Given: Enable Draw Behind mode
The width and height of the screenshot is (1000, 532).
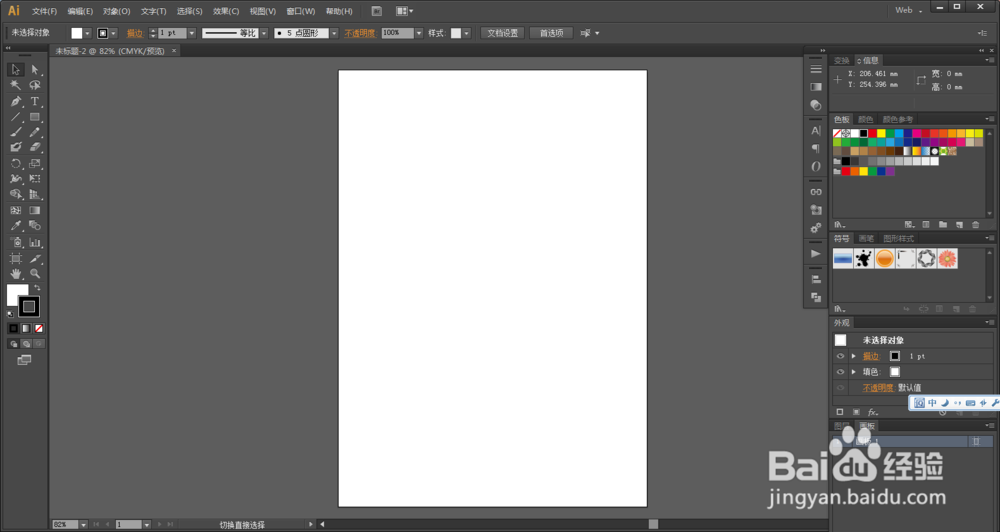Looking at the screenshot, I should pyautogui.click(x=26, y=344).
